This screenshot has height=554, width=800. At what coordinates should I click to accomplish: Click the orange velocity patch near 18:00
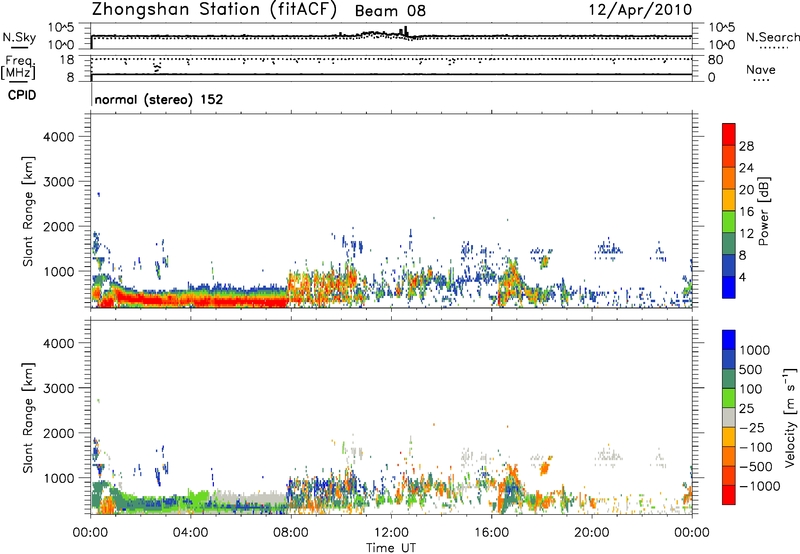[545, 467]
